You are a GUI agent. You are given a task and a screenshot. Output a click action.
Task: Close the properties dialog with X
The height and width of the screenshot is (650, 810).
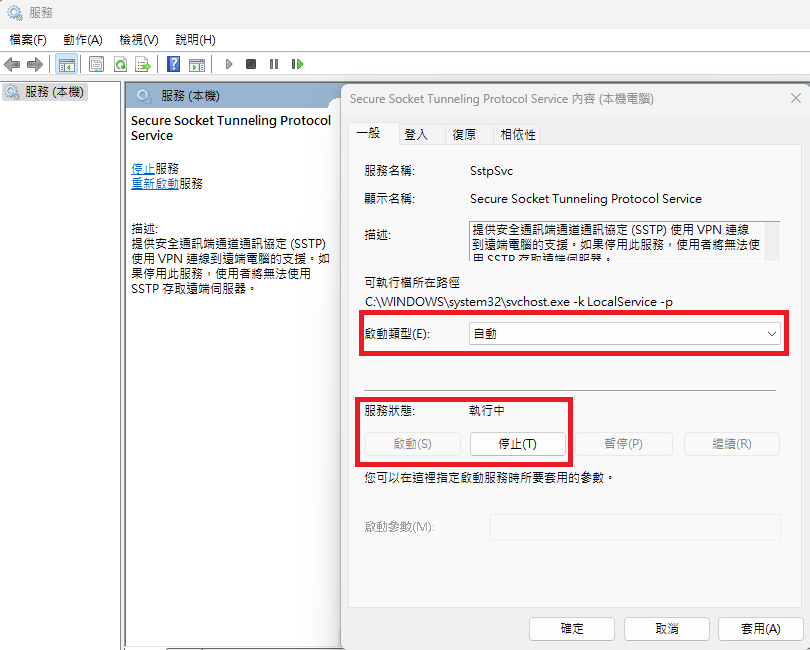[796, 98]
